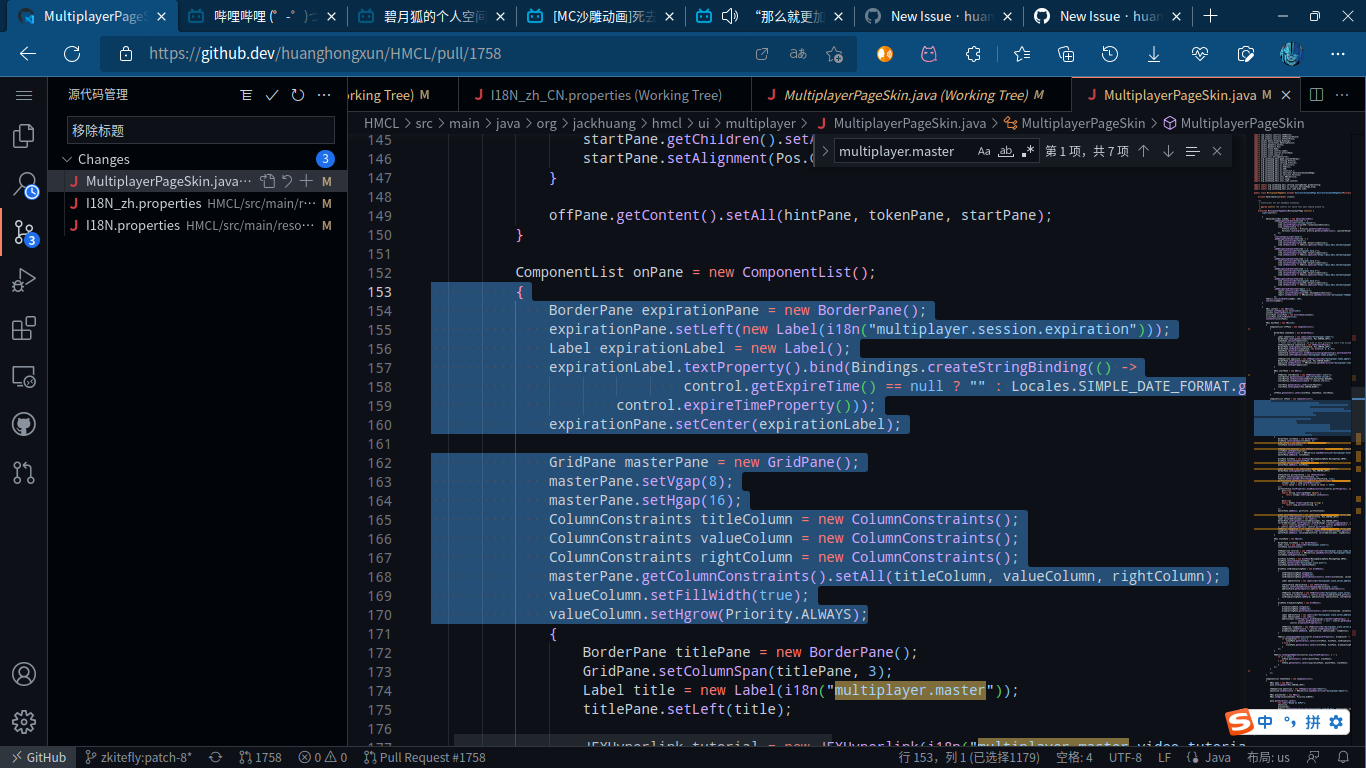Commit changes via the checkmark icon

click(x=271, y=94)
